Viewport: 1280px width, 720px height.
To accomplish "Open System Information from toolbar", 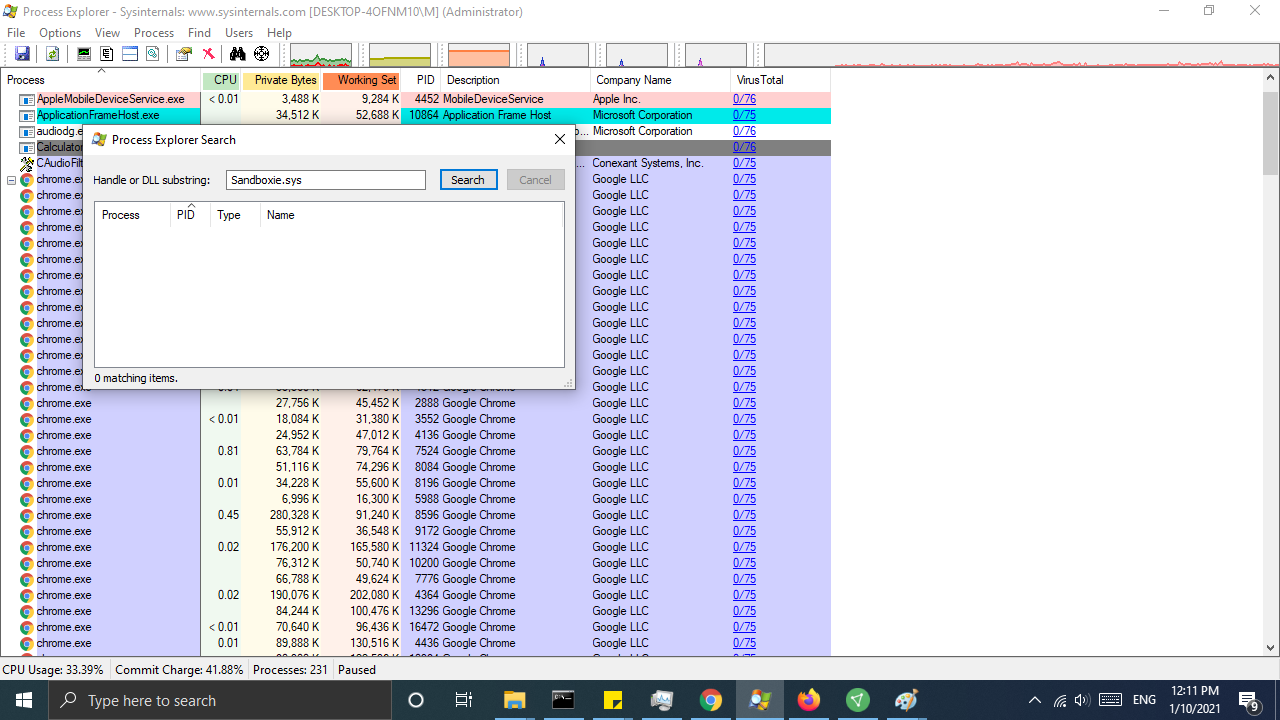I will pos(84,54).
